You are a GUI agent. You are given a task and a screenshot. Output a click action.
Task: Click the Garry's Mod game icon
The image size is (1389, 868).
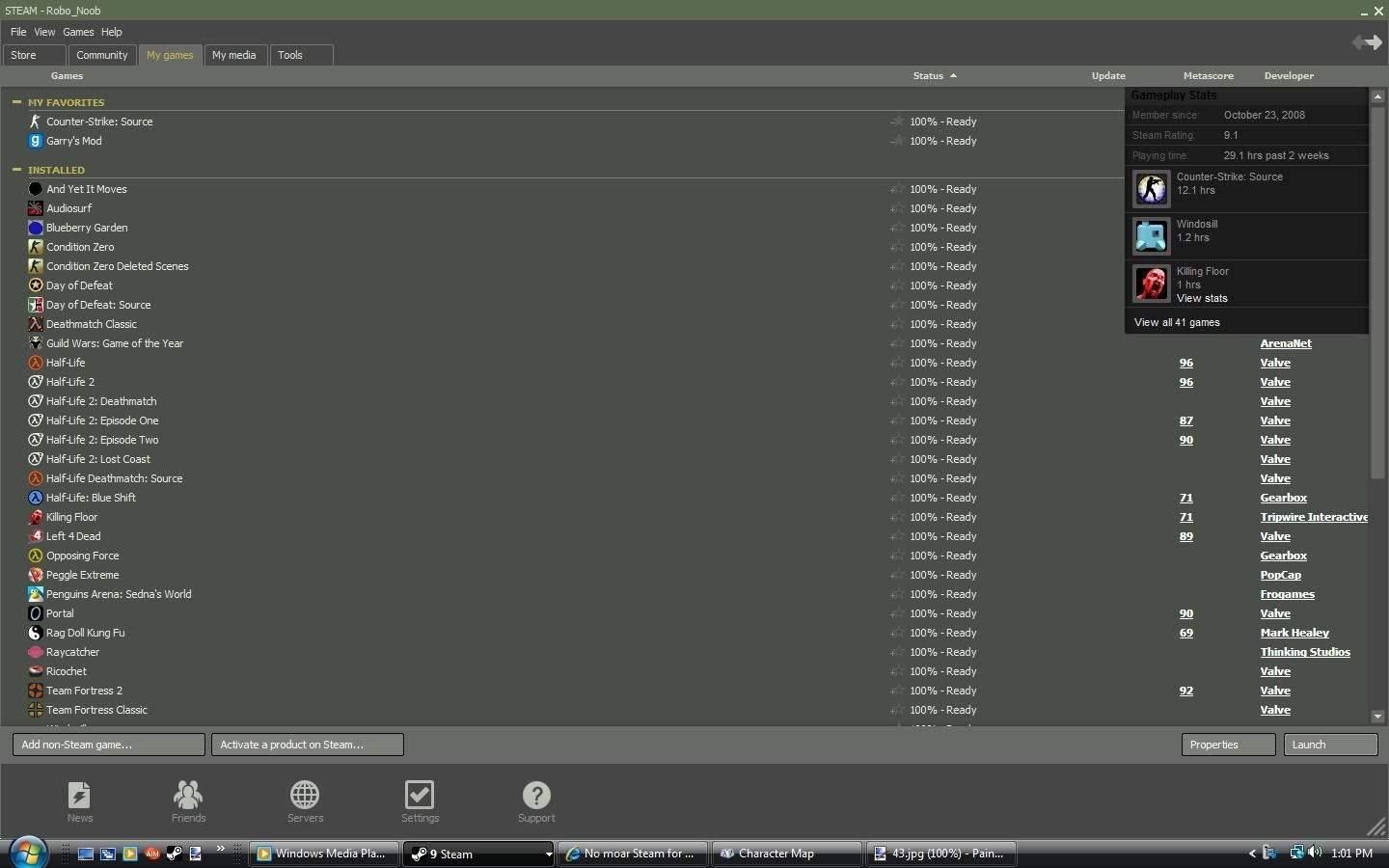coord(36,141)
